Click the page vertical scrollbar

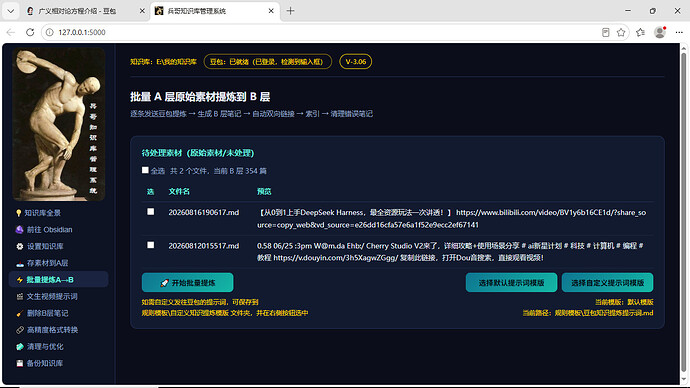click(x=684, y=212)
